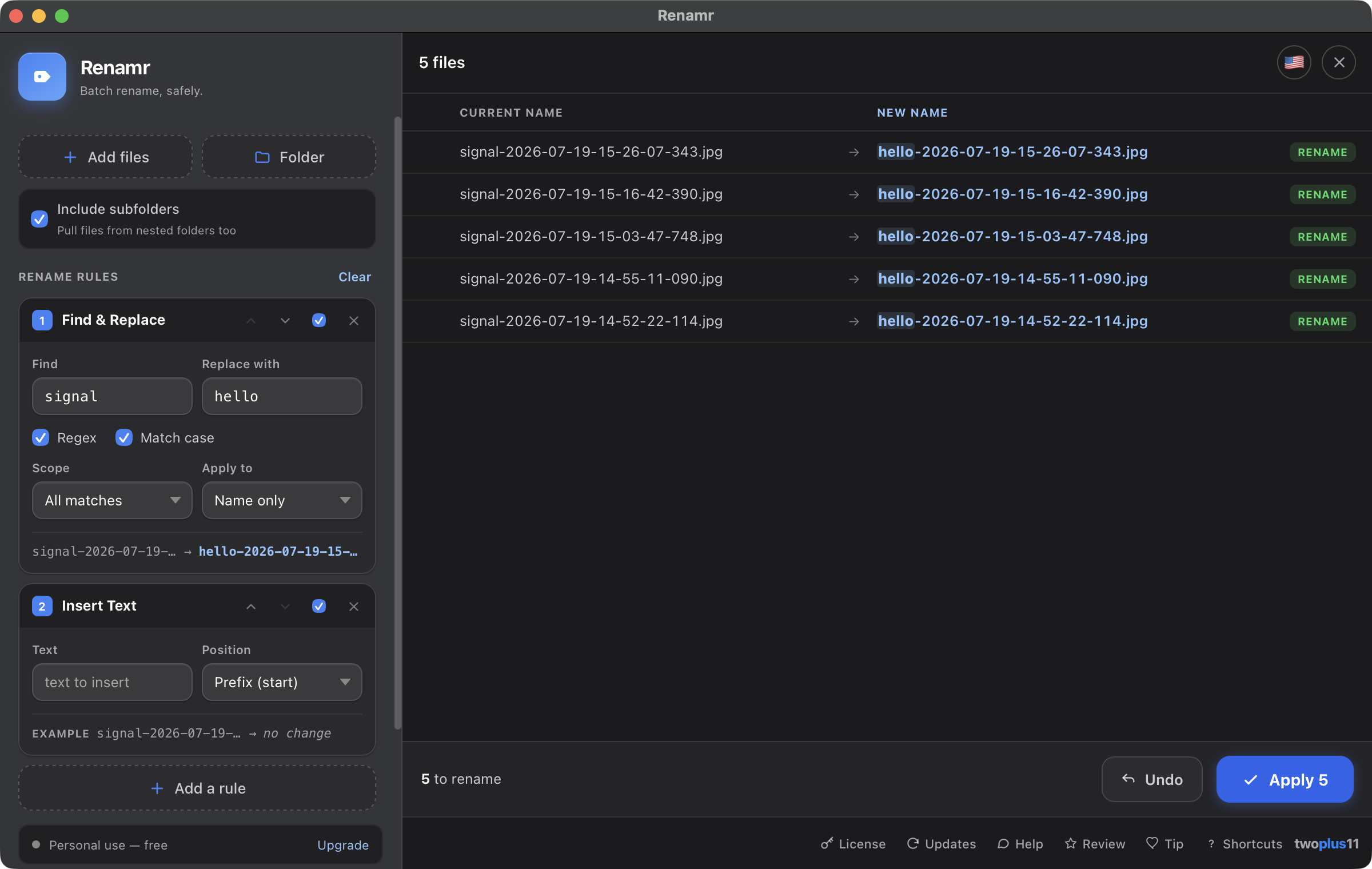Click RENAME badge for 748.jpg row
The height and width of the screenshot is (869, 1372).
1322,237
